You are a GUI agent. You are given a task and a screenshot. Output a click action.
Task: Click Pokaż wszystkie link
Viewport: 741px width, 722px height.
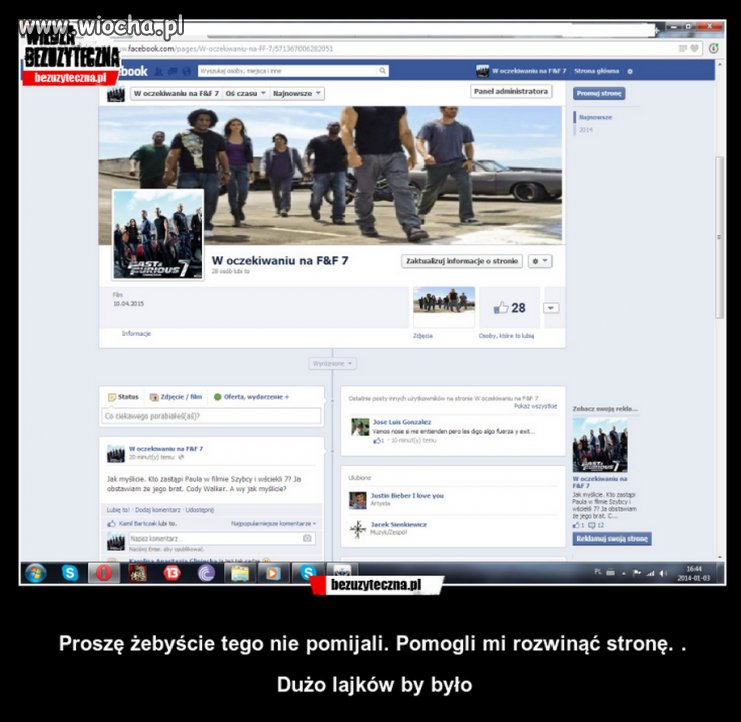click(535, 406)
